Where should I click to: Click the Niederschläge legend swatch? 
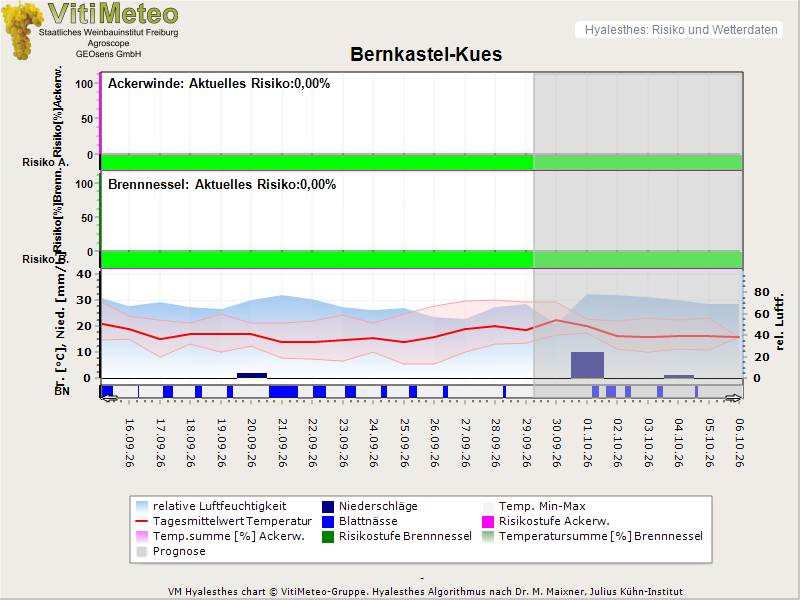click(x=328, y=507)
